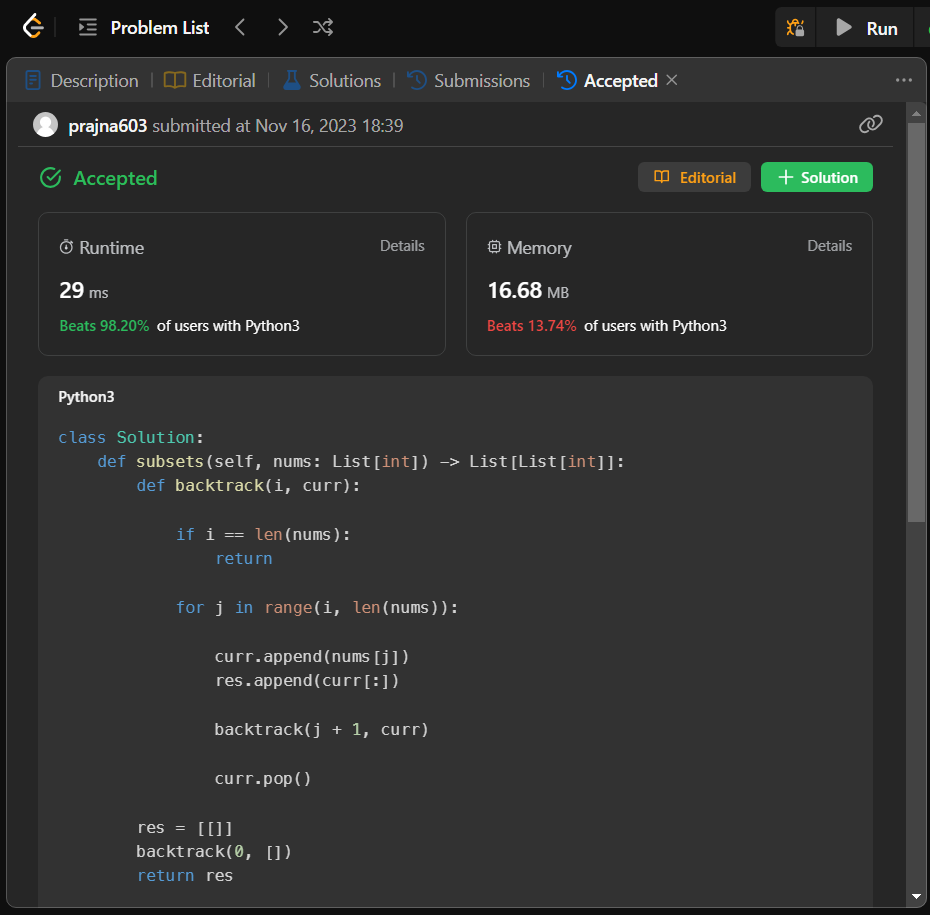Pick a random problem with shuffle icon
The height and width of the screenshot is (915, 930).
[323, 28]
